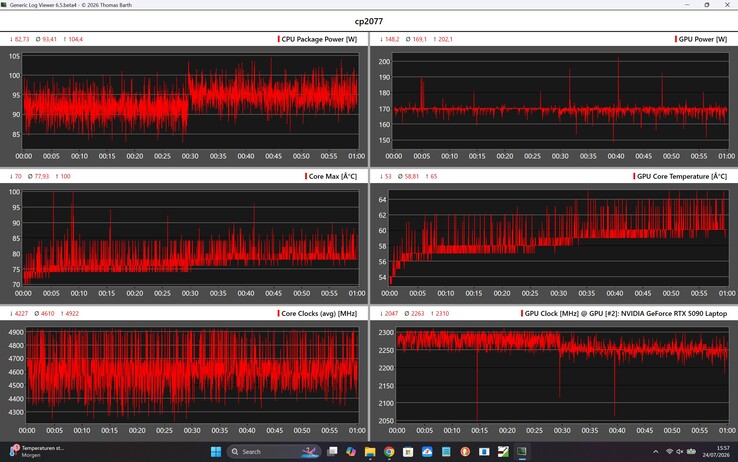This screenshot has width=738, height=462.
Task: Click the GPU temperature maximum value 65
Action: 433,176
